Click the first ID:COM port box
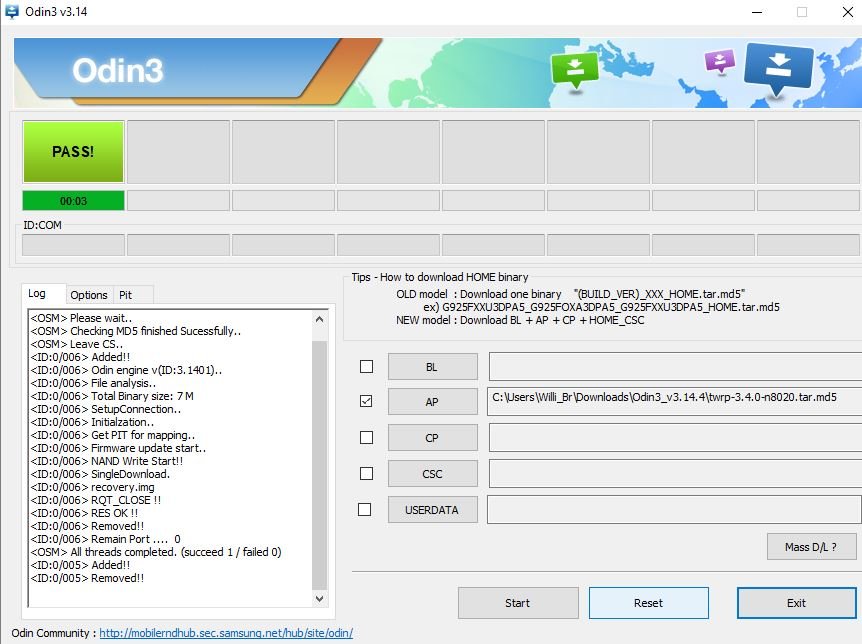Screen dimensions: 862x644 point(73,245)
